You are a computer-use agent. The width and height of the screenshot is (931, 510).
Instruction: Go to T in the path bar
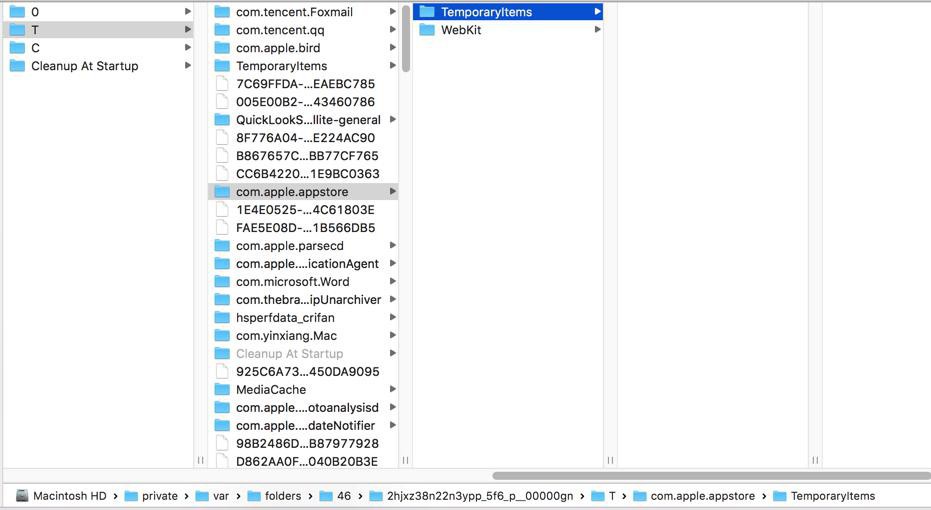(612, 496)
